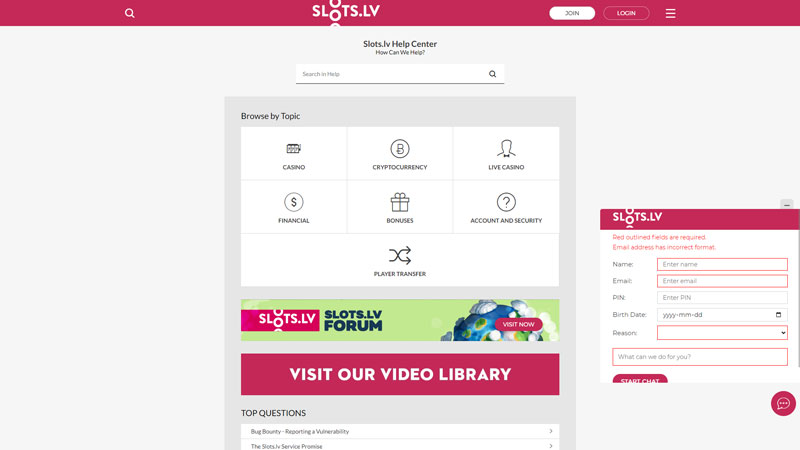
Task: Click the JOIN button
Action: coord(572,13)
